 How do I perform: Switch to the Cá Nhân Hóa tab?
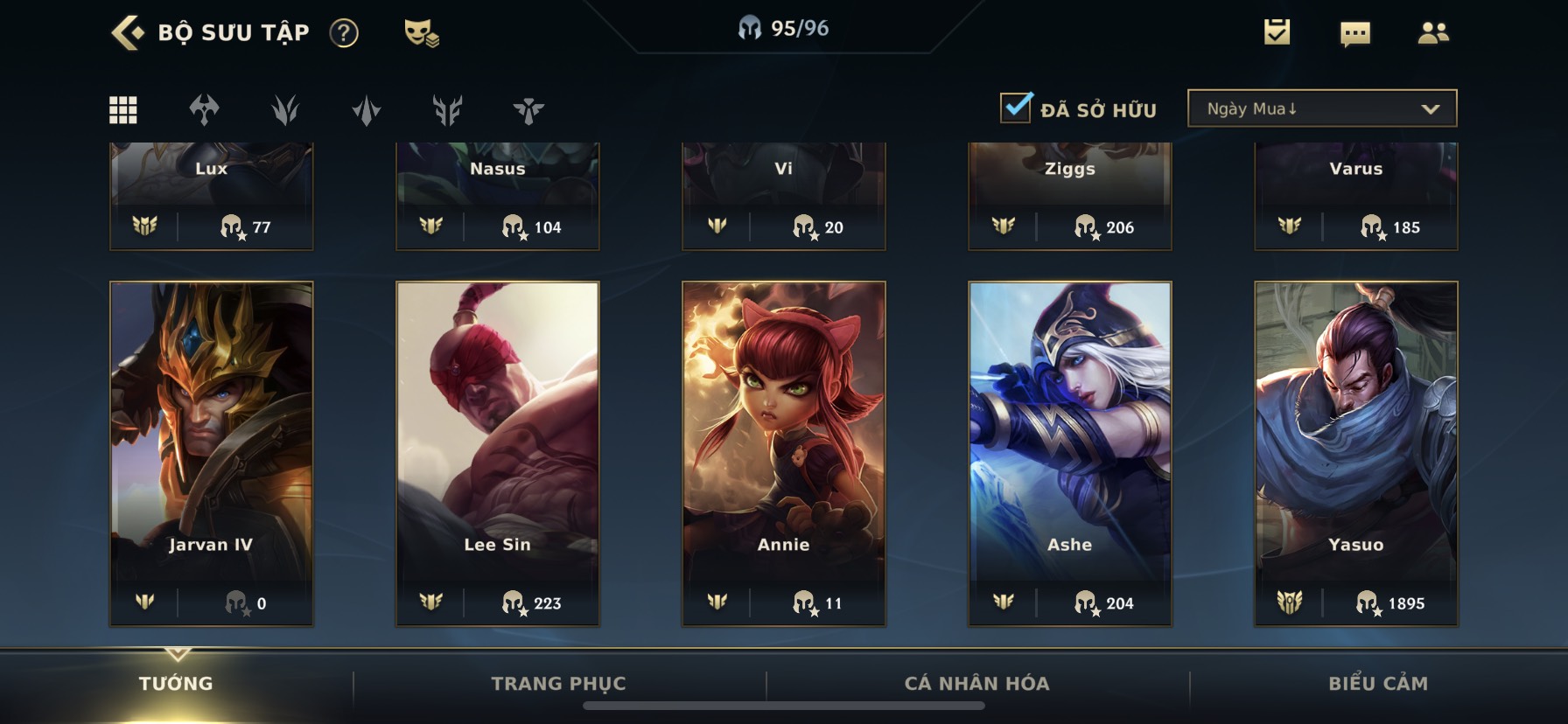976,684
